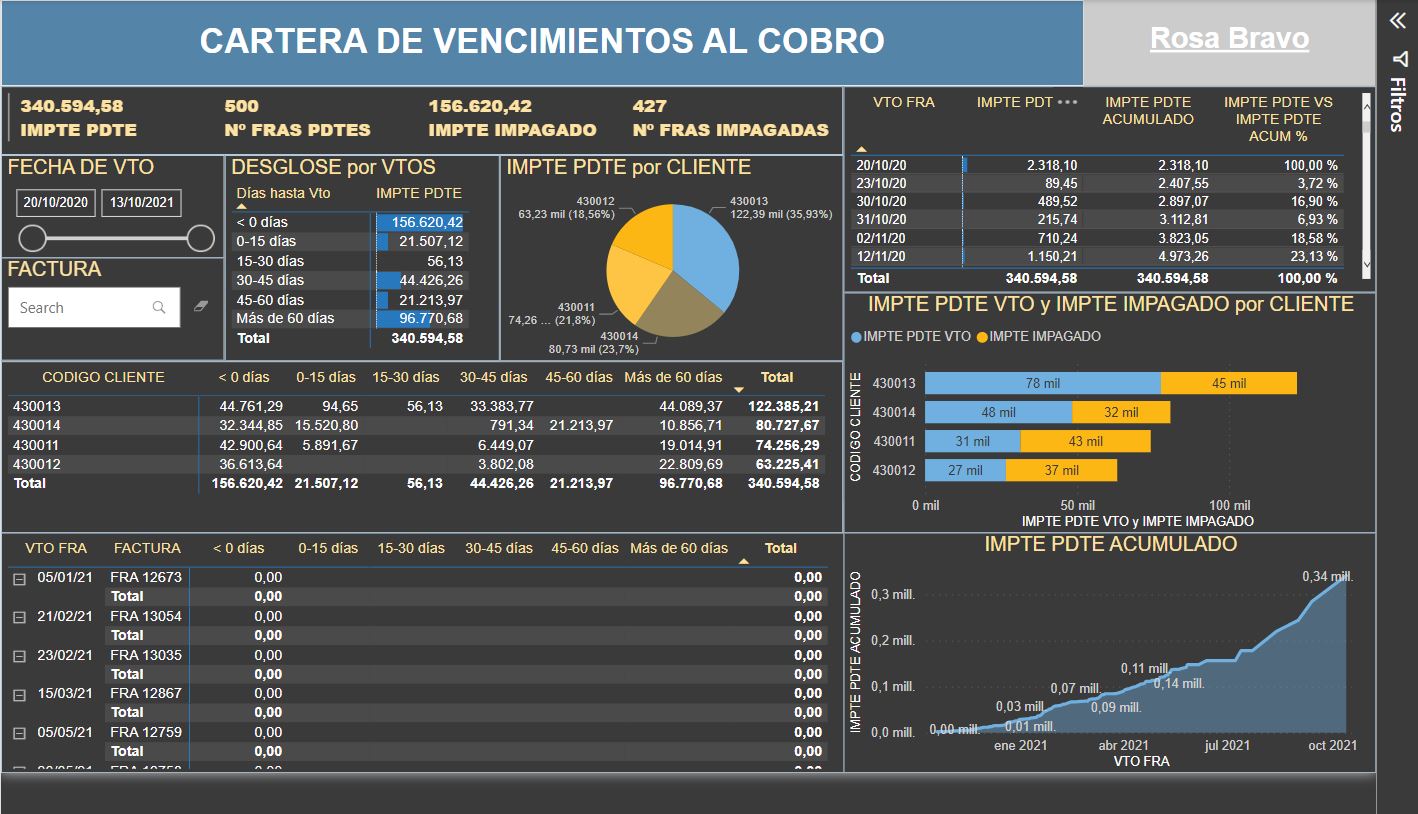The height and width of the screenshot is (814, 1418).
Task: Click the sort arrow under Días hasta Vto
Action: point(241,206)
